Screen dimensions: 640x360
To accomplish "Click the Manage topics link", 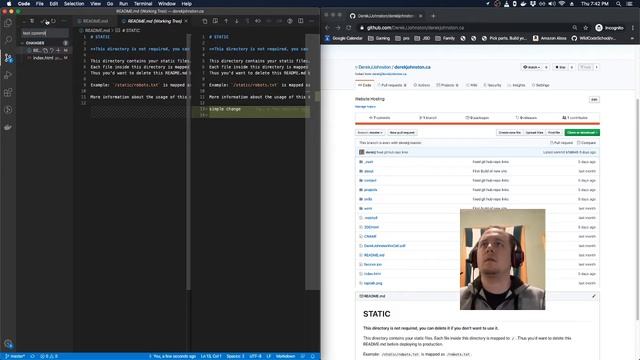I will point(365,107).
